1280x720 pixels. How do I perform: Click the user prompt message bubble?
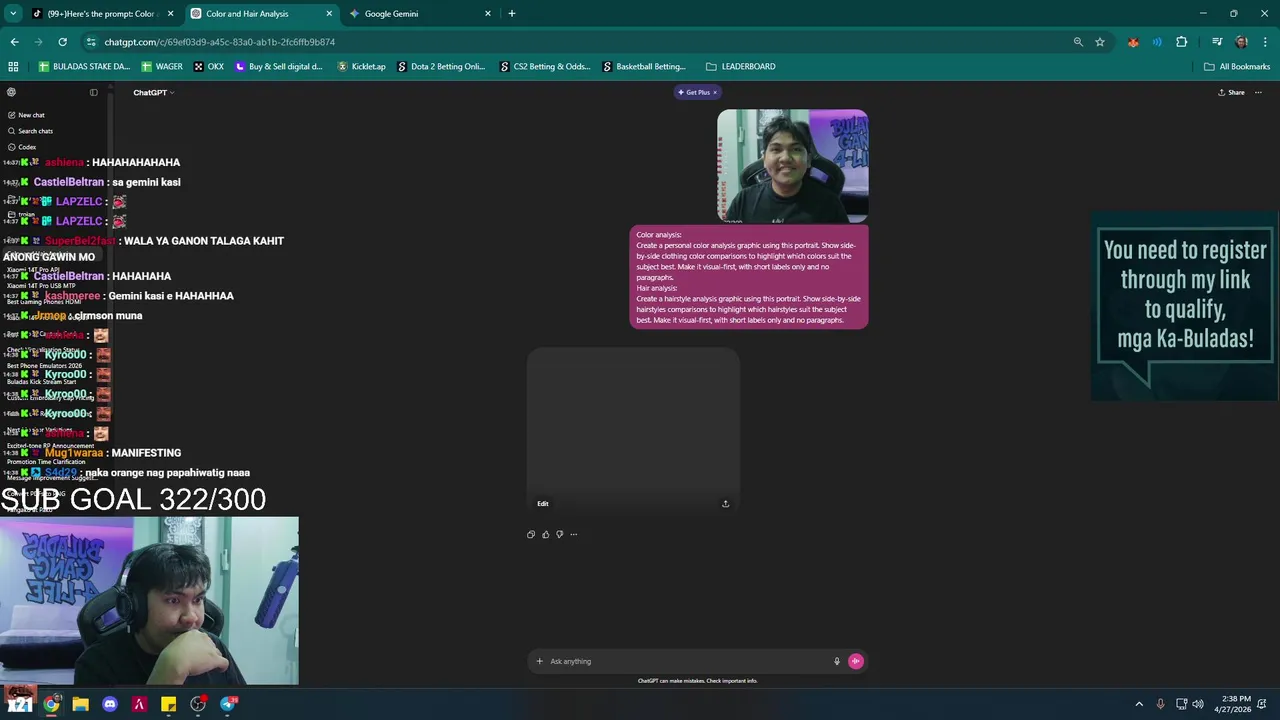pos(749,277)
